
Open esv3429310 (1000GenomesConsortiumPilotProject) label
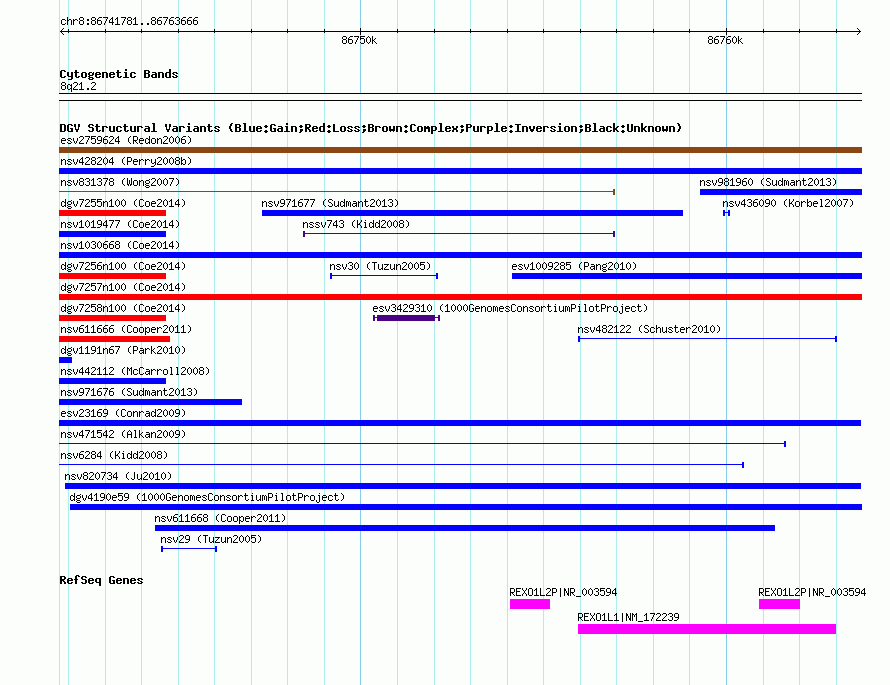510,308
